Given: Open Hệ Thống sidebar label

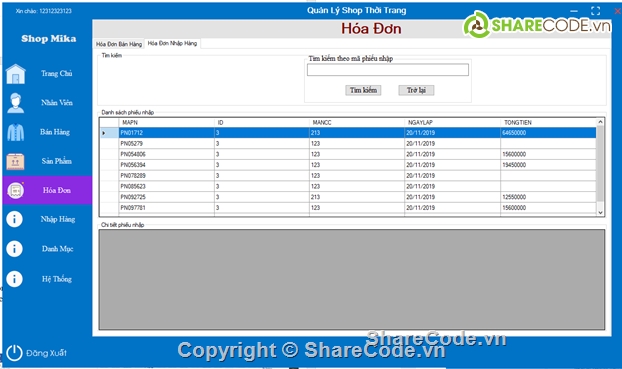Looking at the screenshot, I should (57, 279).
